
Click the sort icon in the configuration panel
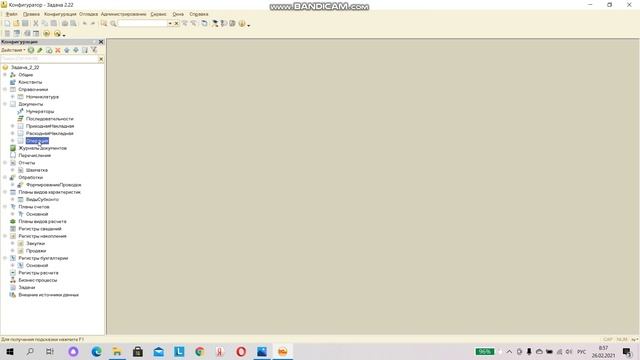[x=85, y=50]
